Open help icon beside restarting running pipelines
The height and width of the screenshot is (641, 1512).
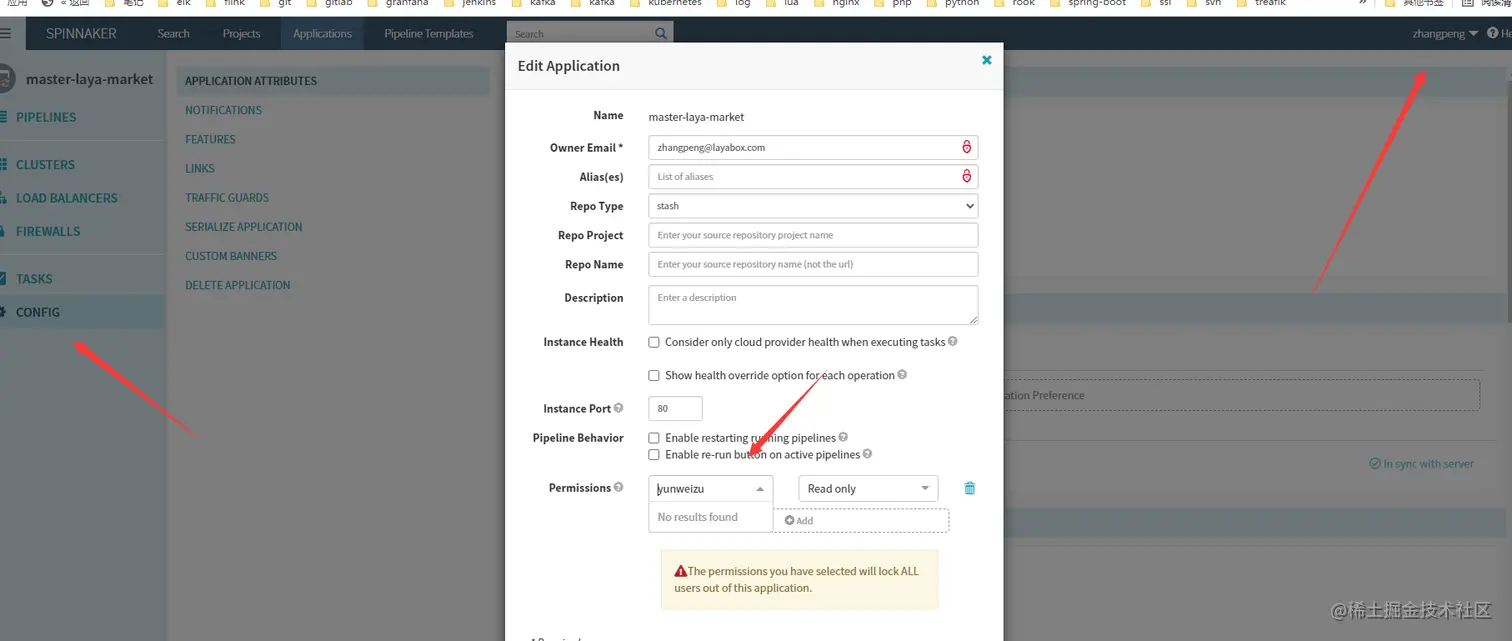point(843,437)
